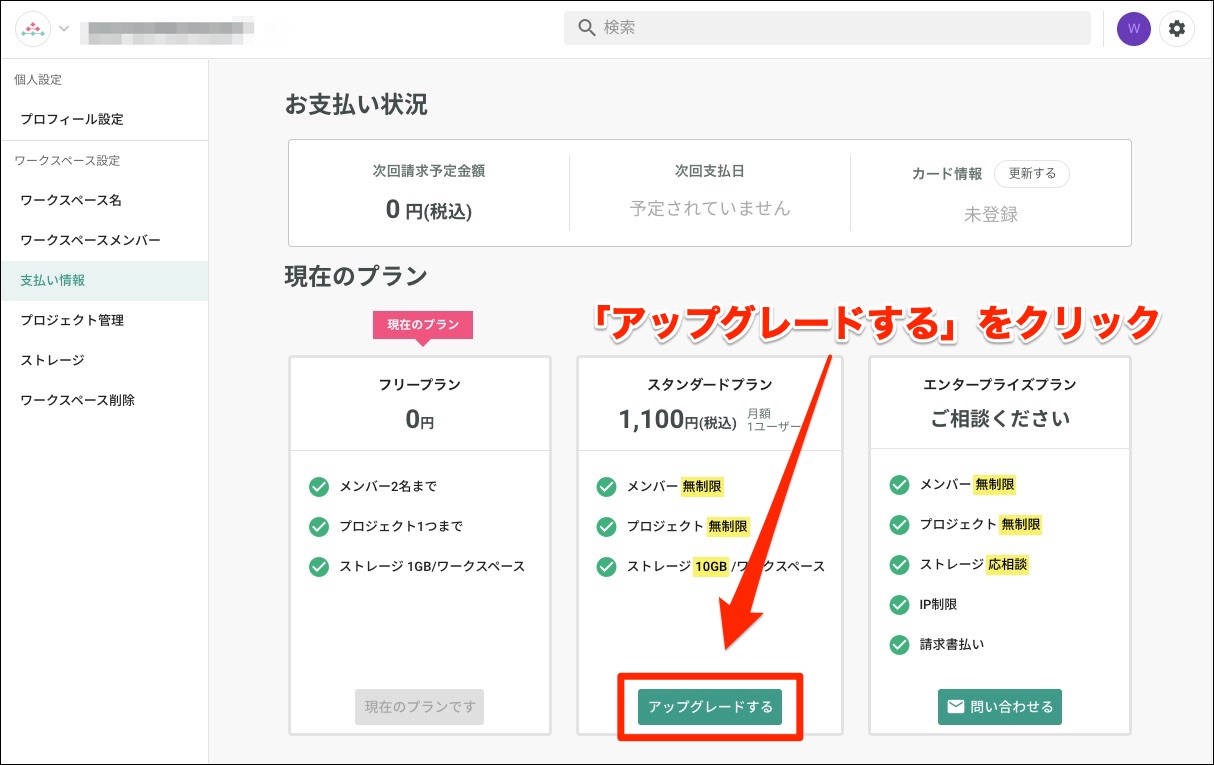Go to ワークスペースメンバー settings
The image size is (1214, 765).
point(90,240)
